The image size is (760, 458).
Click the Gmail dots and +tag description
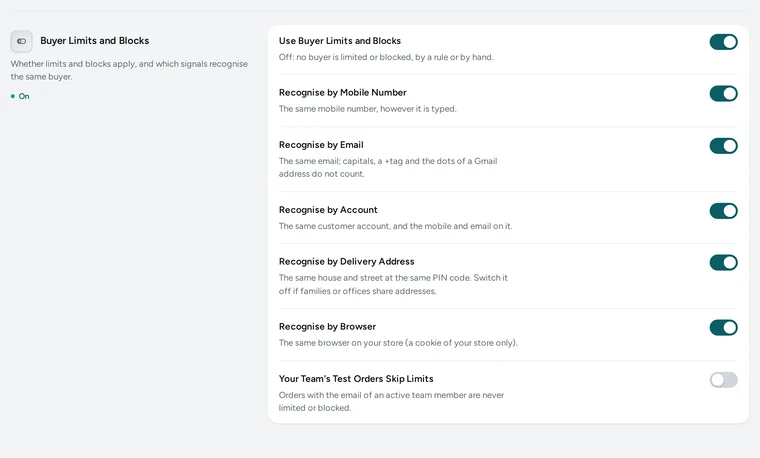(388, 167)
